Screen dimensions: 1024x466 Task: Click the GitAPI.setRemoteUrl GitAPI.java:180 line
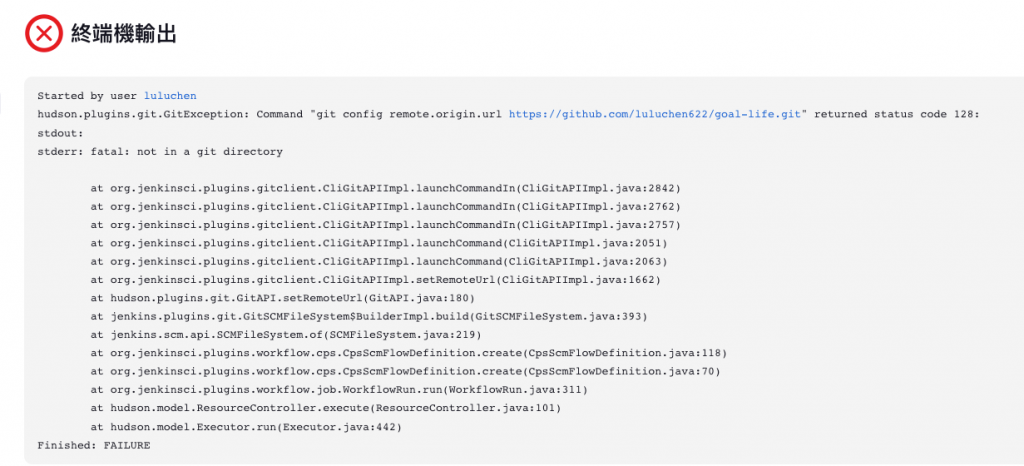[282, 298]
